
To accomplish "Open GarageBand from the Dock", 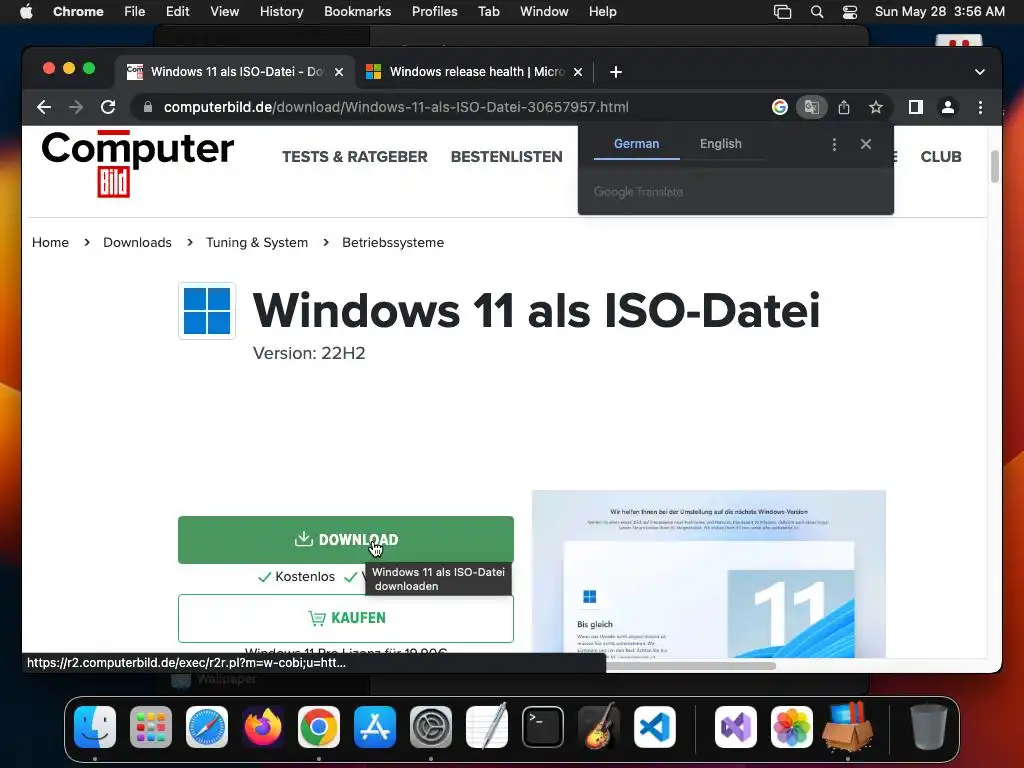I will coord(599,727).
